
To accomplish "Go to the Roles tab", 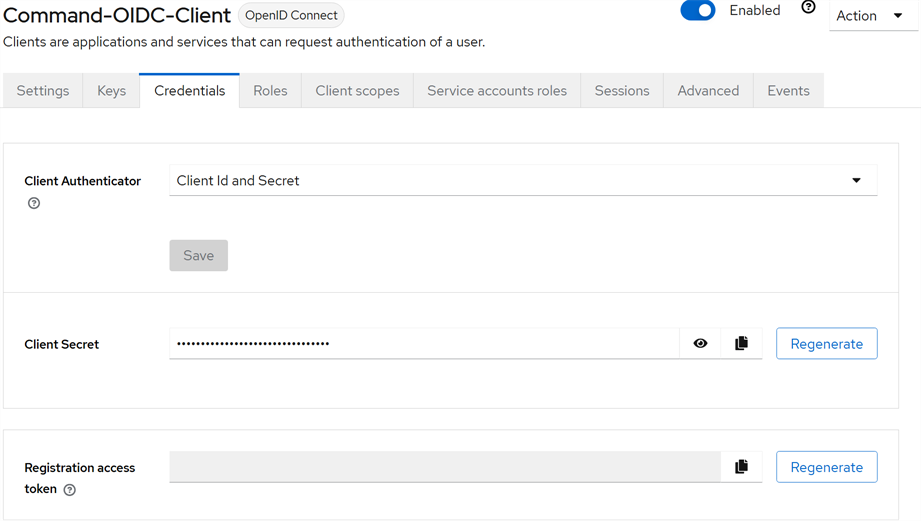I will [x=270, y=91].
